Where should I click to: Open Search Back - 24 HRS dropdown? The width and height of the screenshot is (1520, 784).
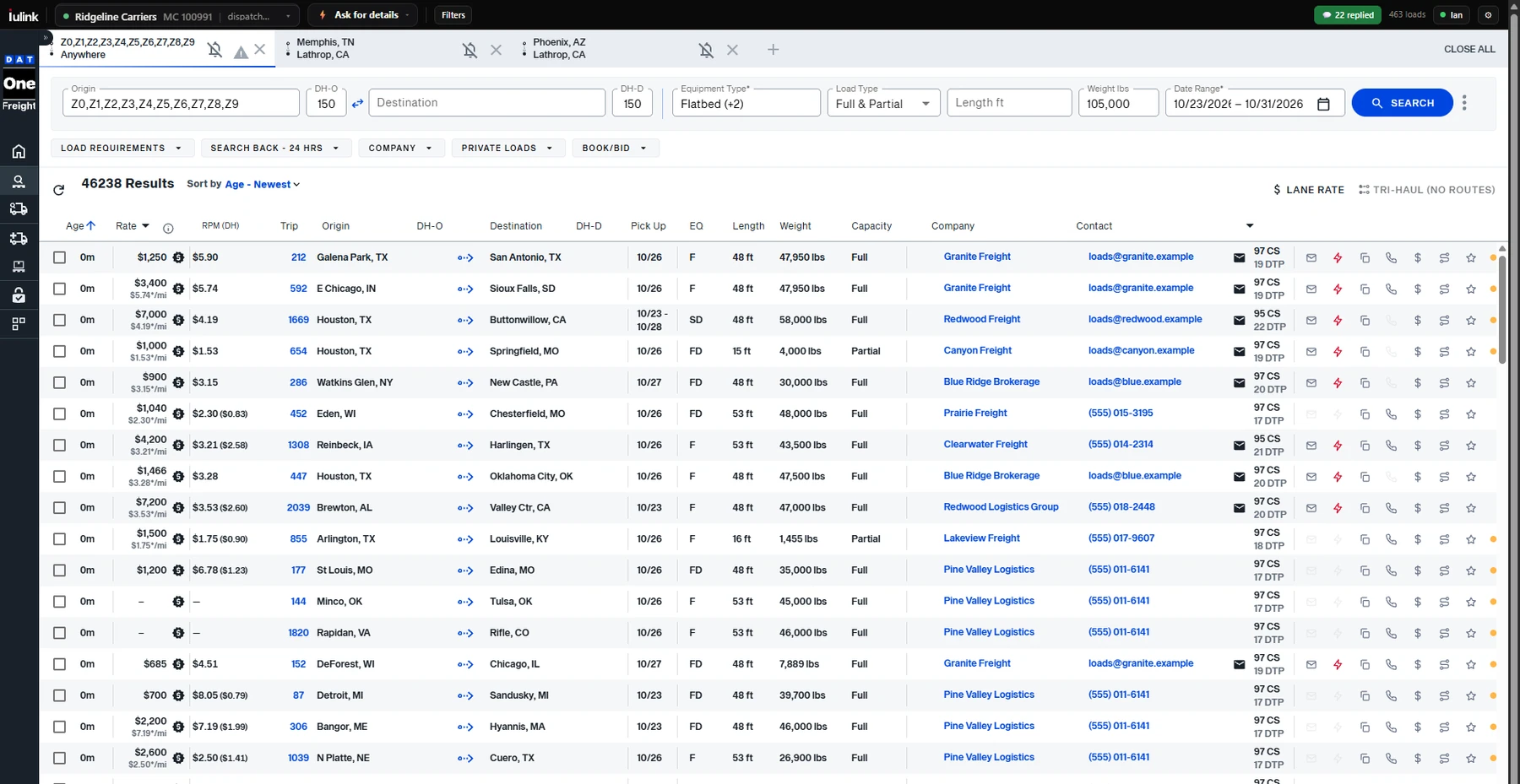274,148
